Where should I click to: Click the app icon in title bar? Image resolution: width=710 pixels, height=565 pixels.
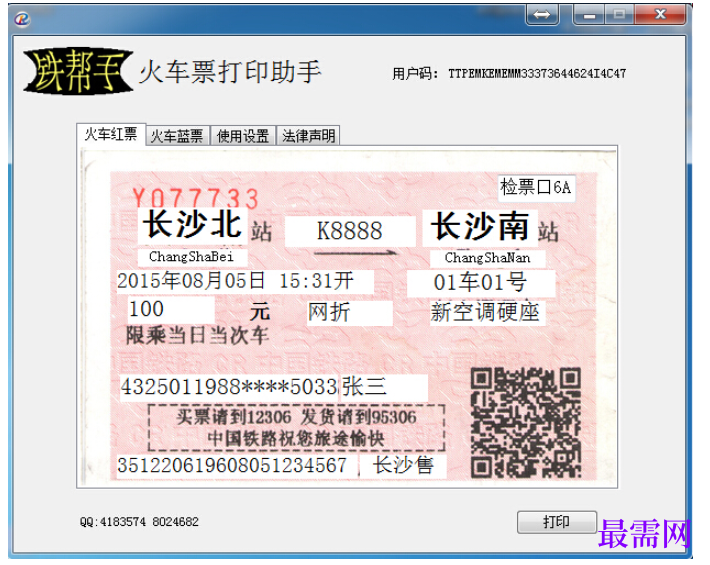click(x=23, y=19)
